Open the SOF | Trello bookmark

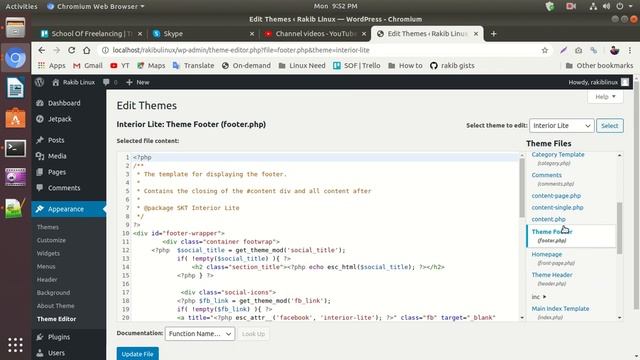tap(357, 65)
